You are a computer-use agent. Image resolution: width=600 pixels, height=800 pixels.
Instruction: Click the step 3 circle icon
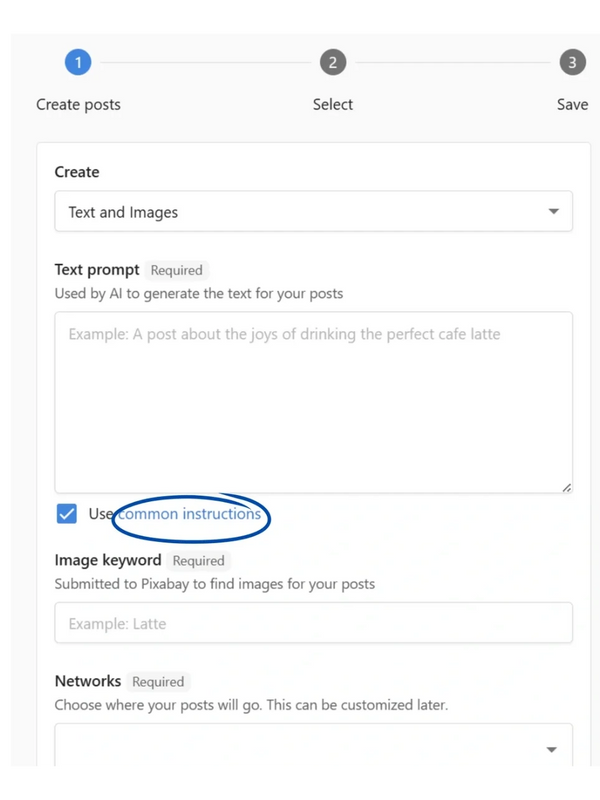(572, 62)
